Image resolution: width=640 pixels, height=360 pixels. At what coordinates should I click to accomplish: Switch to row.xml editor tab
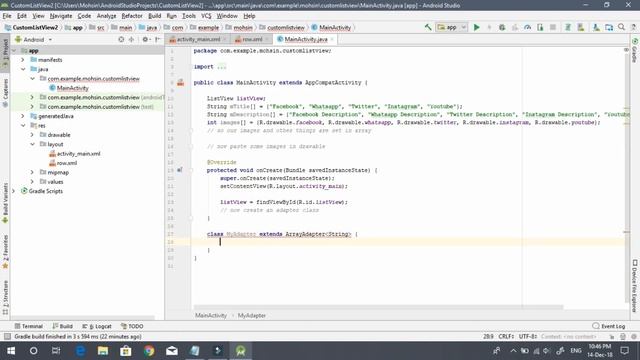252,39
